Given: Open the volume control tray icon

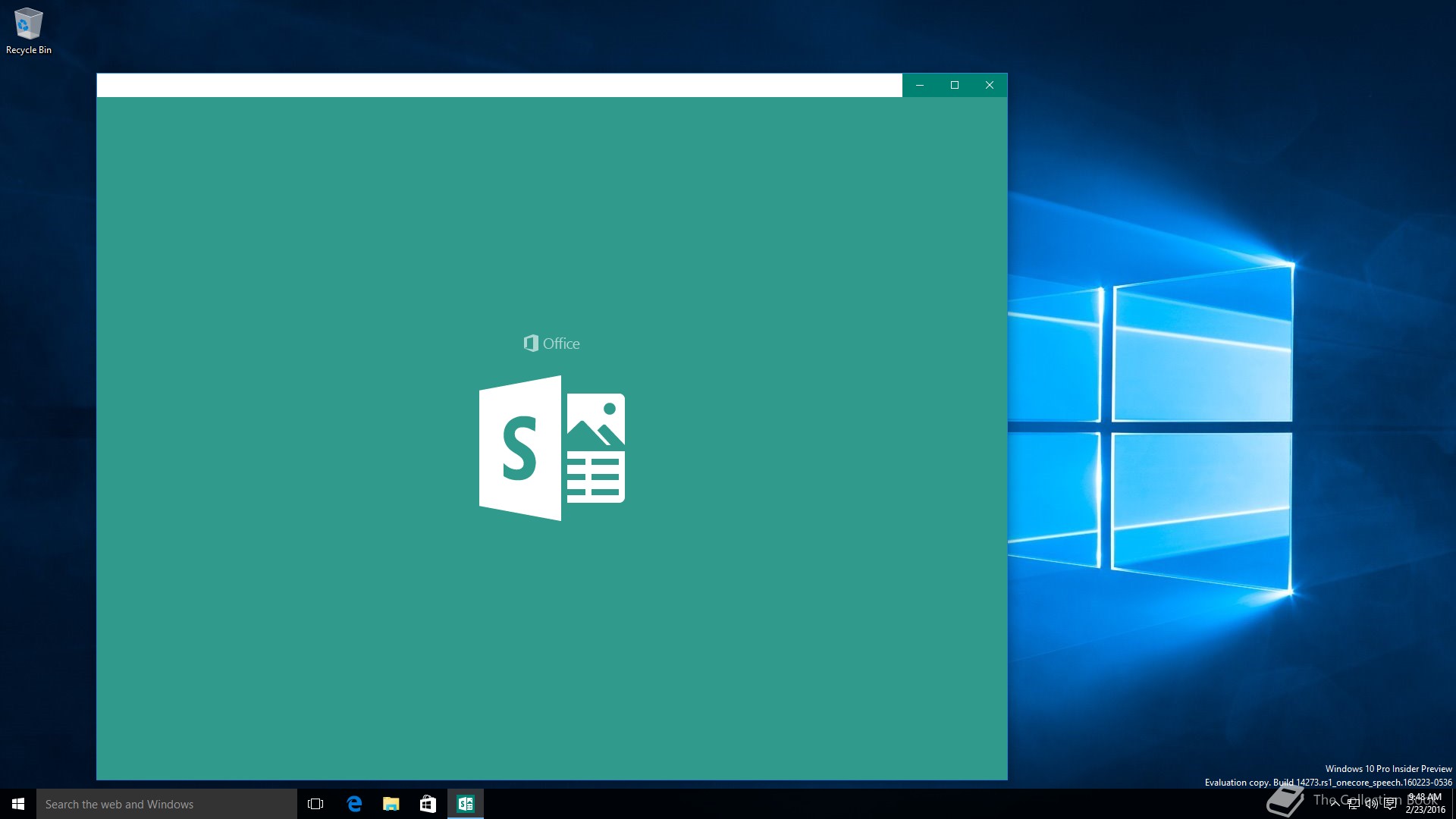Looking at the screenshot, I should click(1372, 804).
